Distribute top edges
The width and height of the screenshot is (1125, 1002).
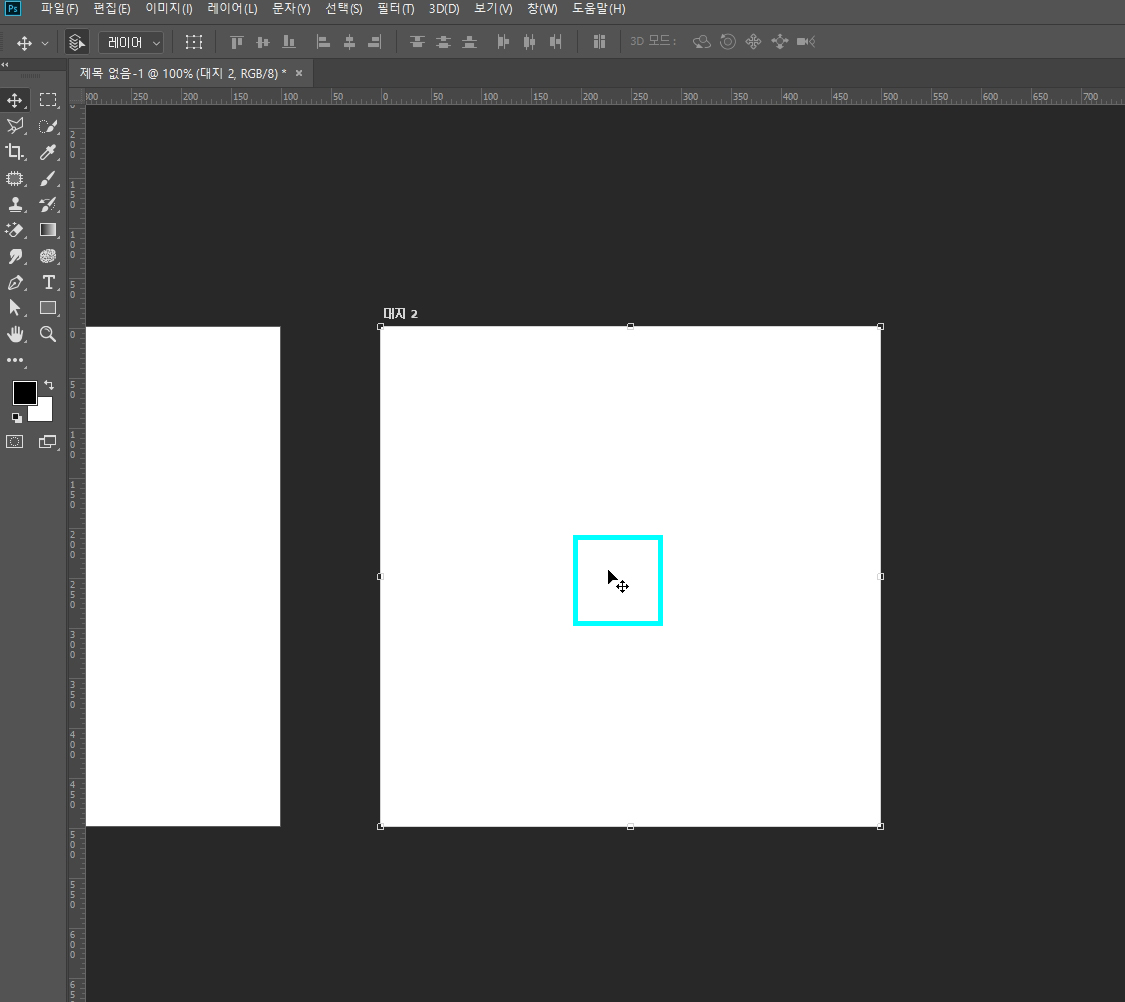(417, 42)
